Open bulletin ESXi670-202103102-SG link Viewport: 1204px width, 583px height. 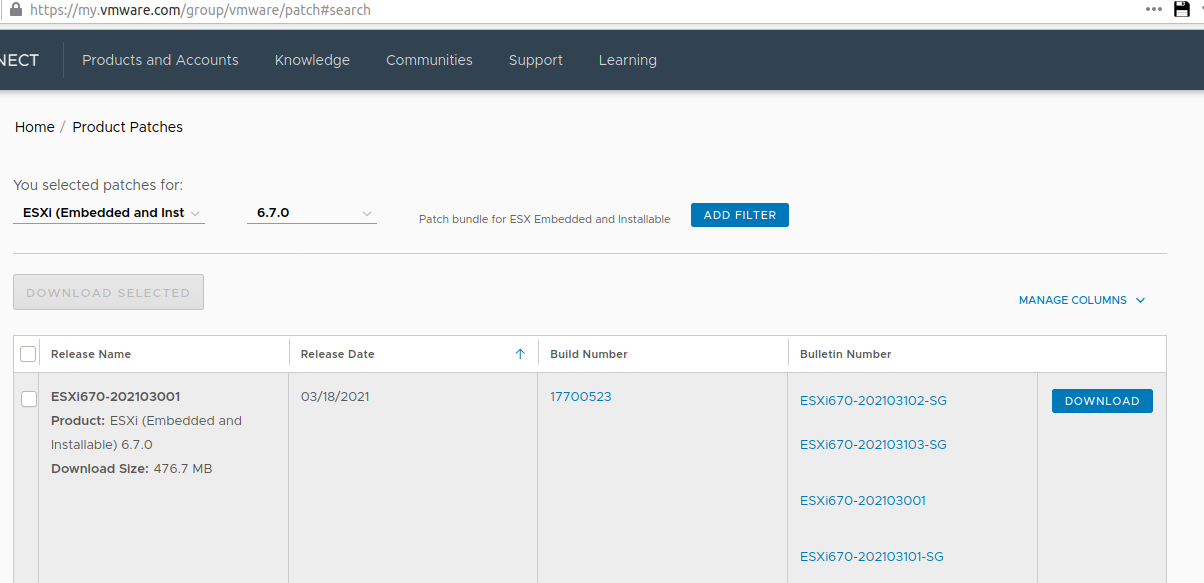(873, 401)
